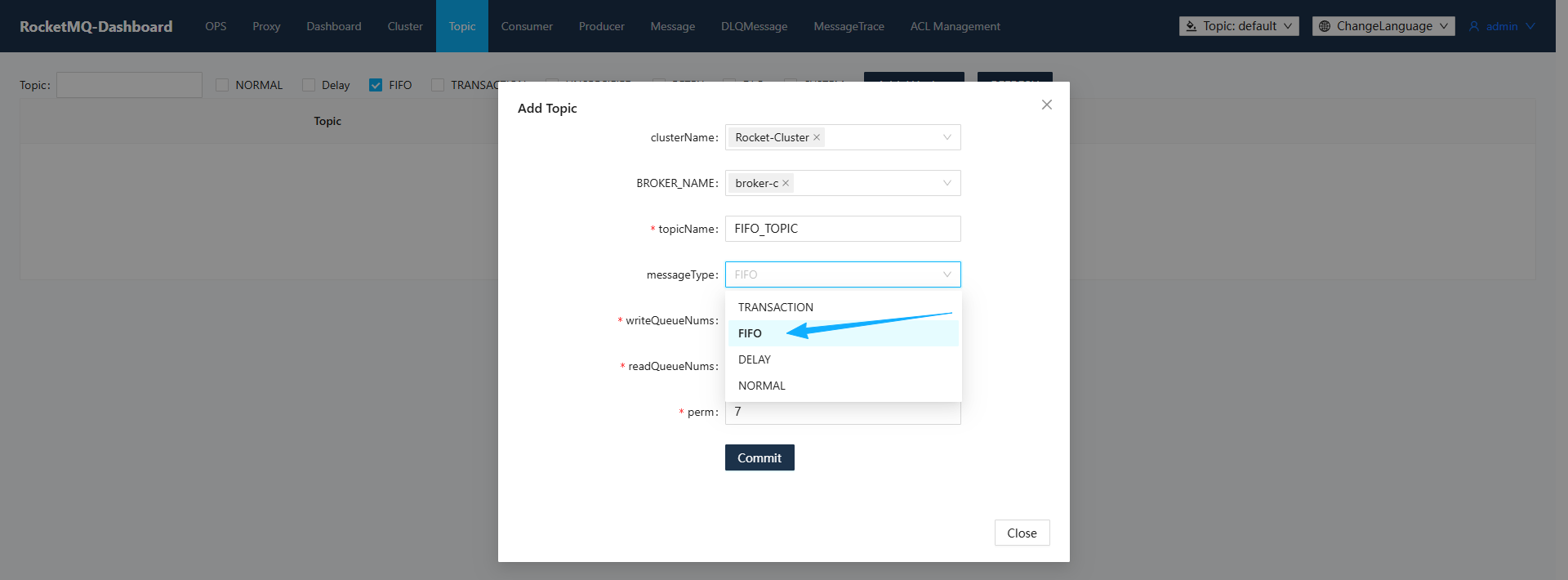Screen dimensions: 1568x580
Task: Remove the Rocket-Cluster tag
Action: [x=817, y=137]
